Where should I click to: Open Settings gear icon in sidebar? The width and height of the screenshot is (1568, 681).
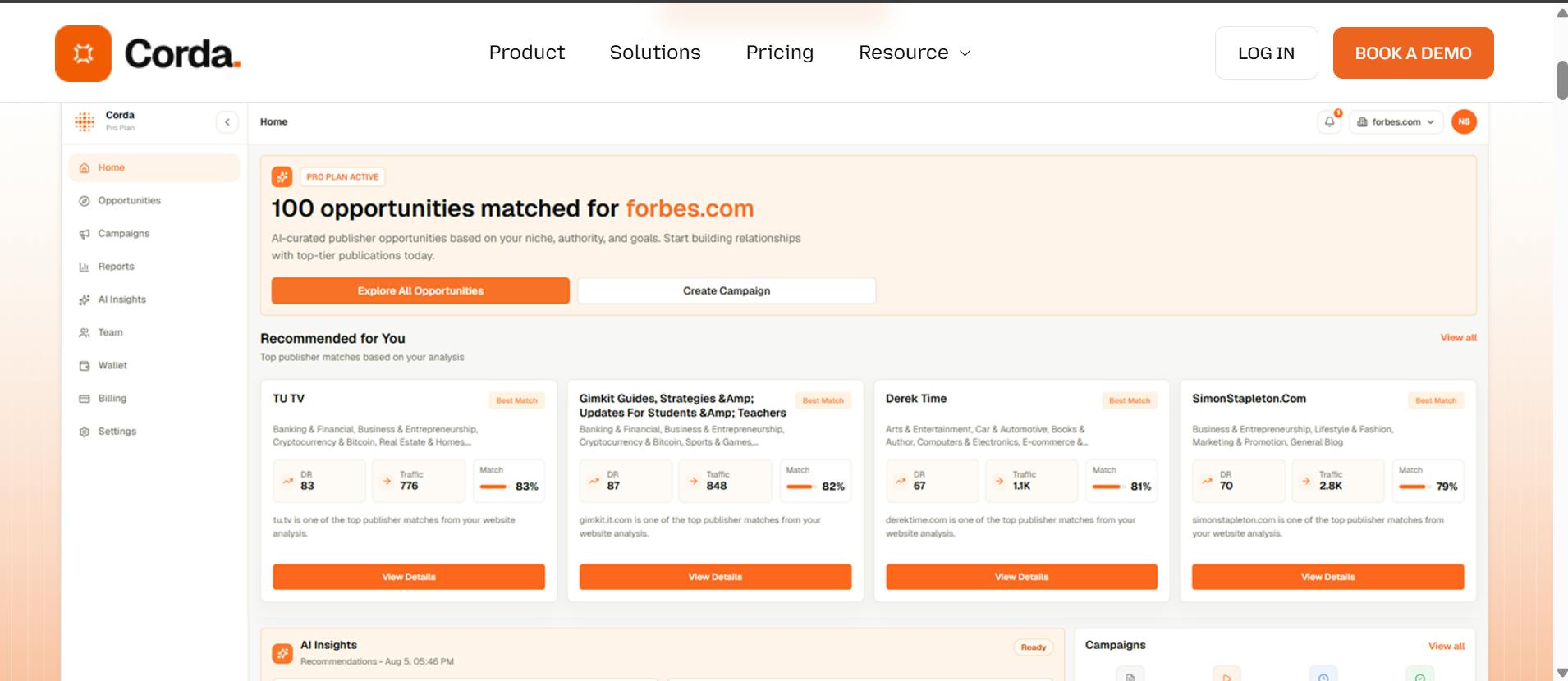point(84,432)
